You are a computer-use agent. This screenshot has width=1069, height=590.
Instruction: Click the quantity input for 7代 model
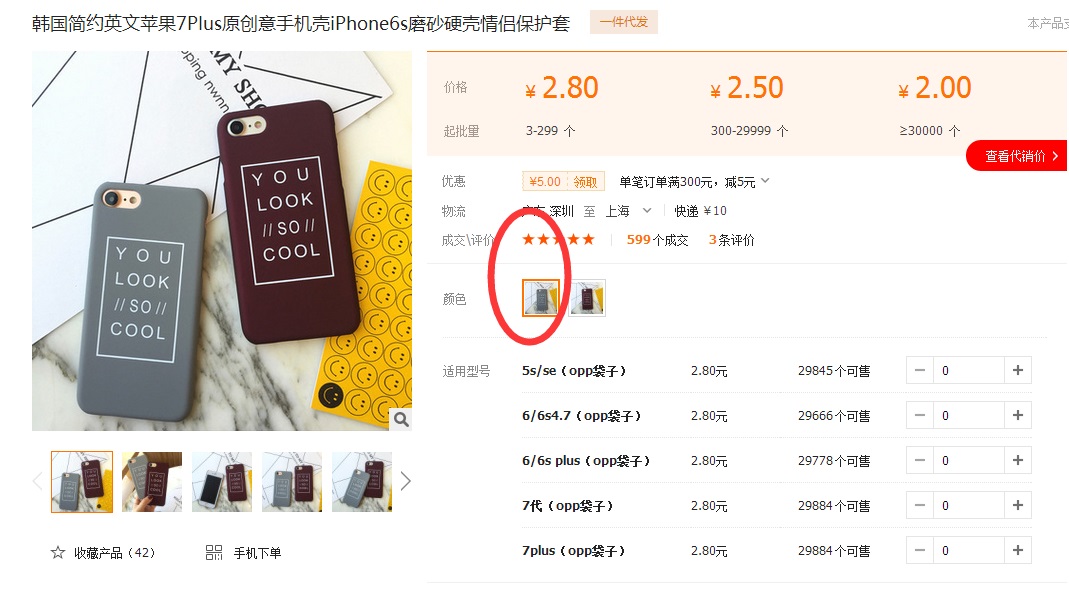969,505
